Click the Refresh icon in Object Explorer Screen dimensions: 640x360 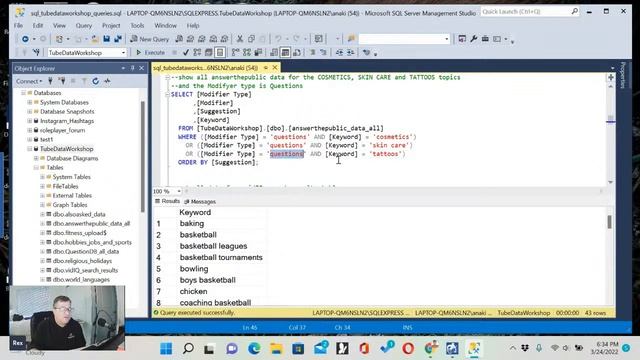96,81
